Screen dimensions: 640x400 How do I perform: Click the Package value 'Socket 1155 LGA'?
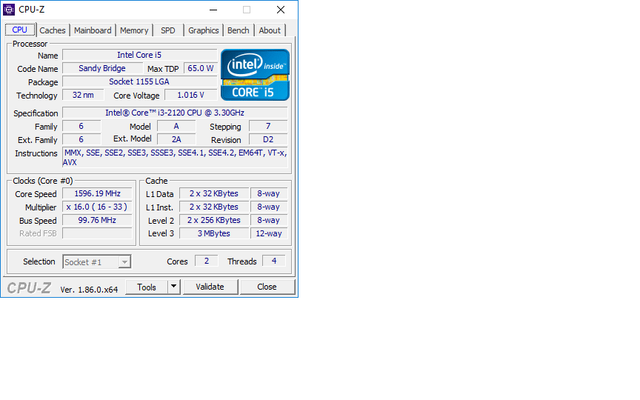(x=140, y=82)
